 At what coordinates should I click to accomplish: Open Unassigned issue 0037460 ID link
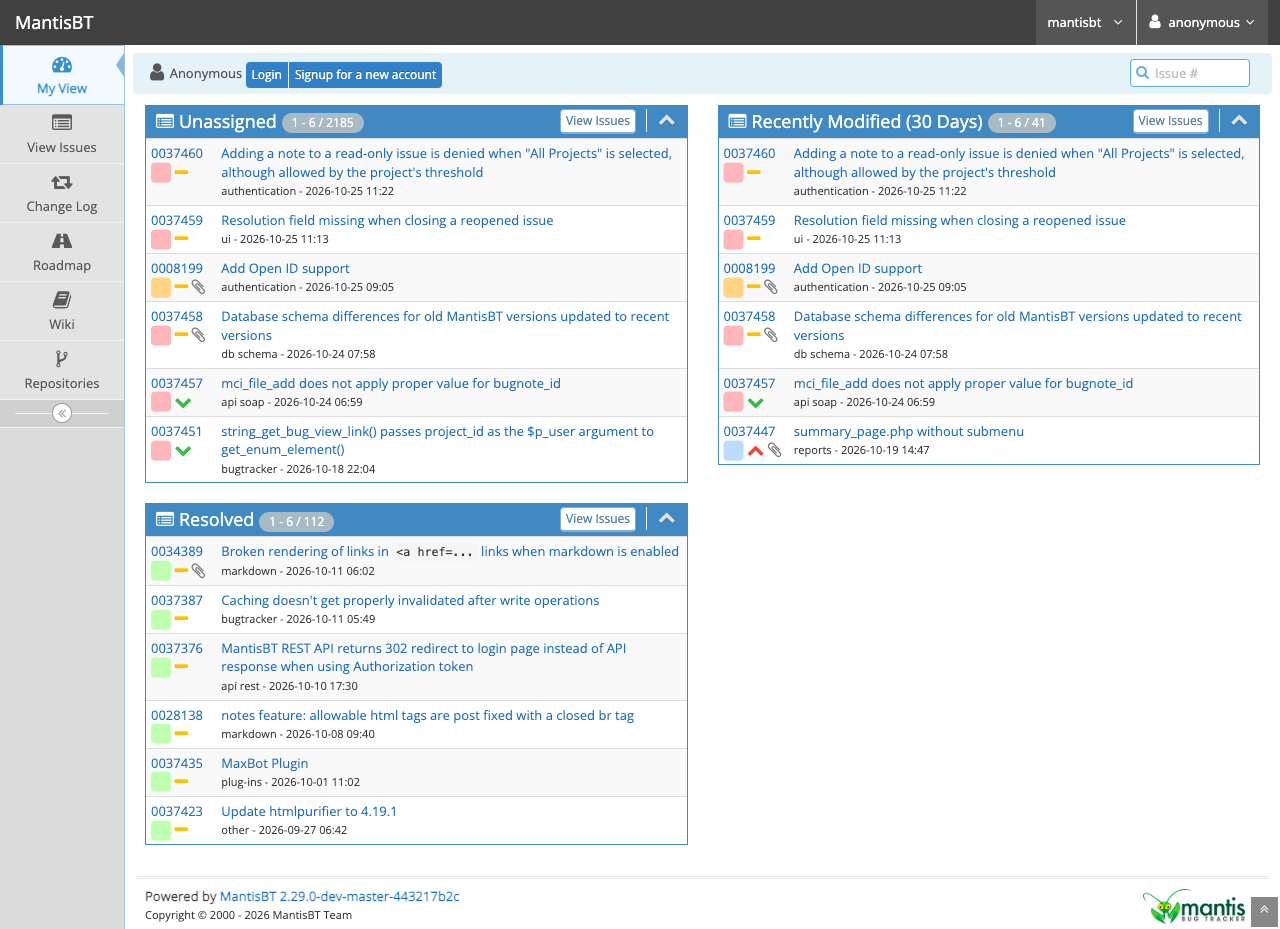(177, 153)
